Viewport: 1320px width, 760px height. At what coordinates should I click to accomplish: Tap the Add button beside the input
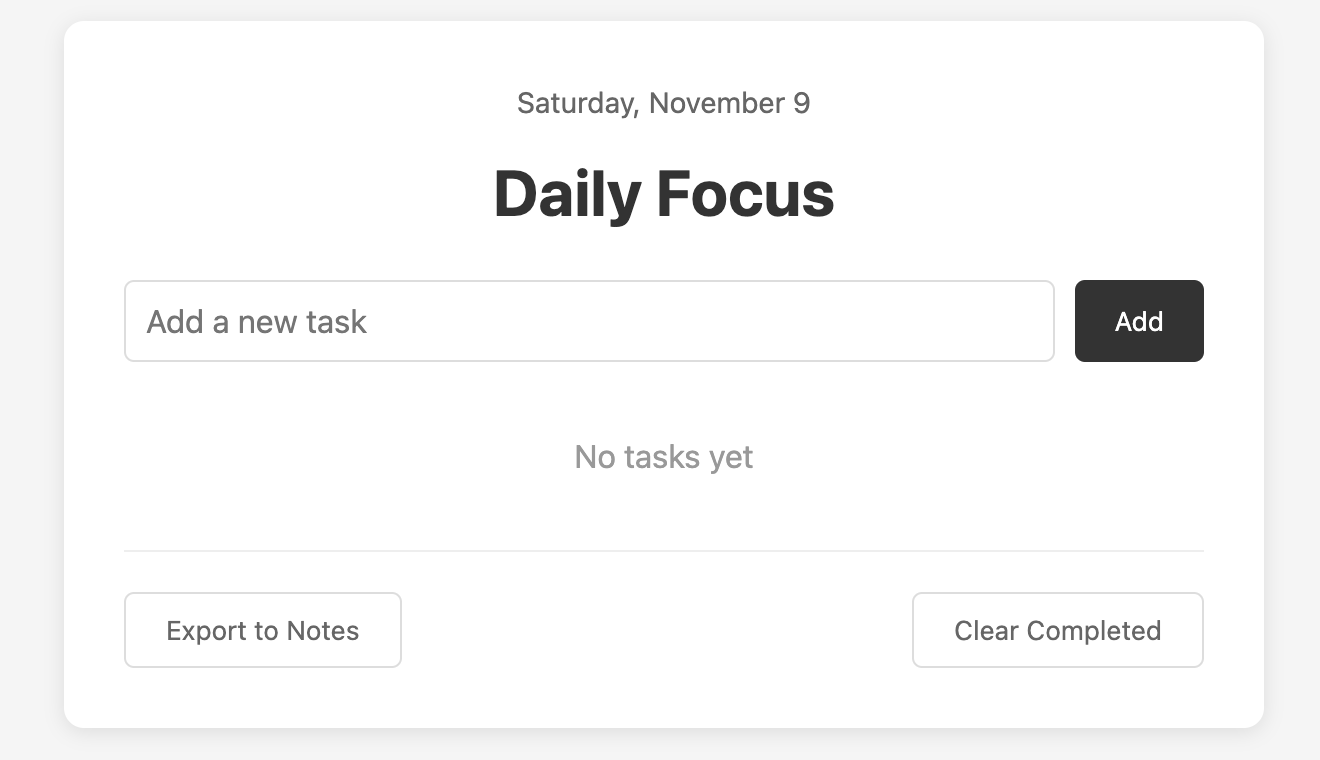tap(1138, 321)
